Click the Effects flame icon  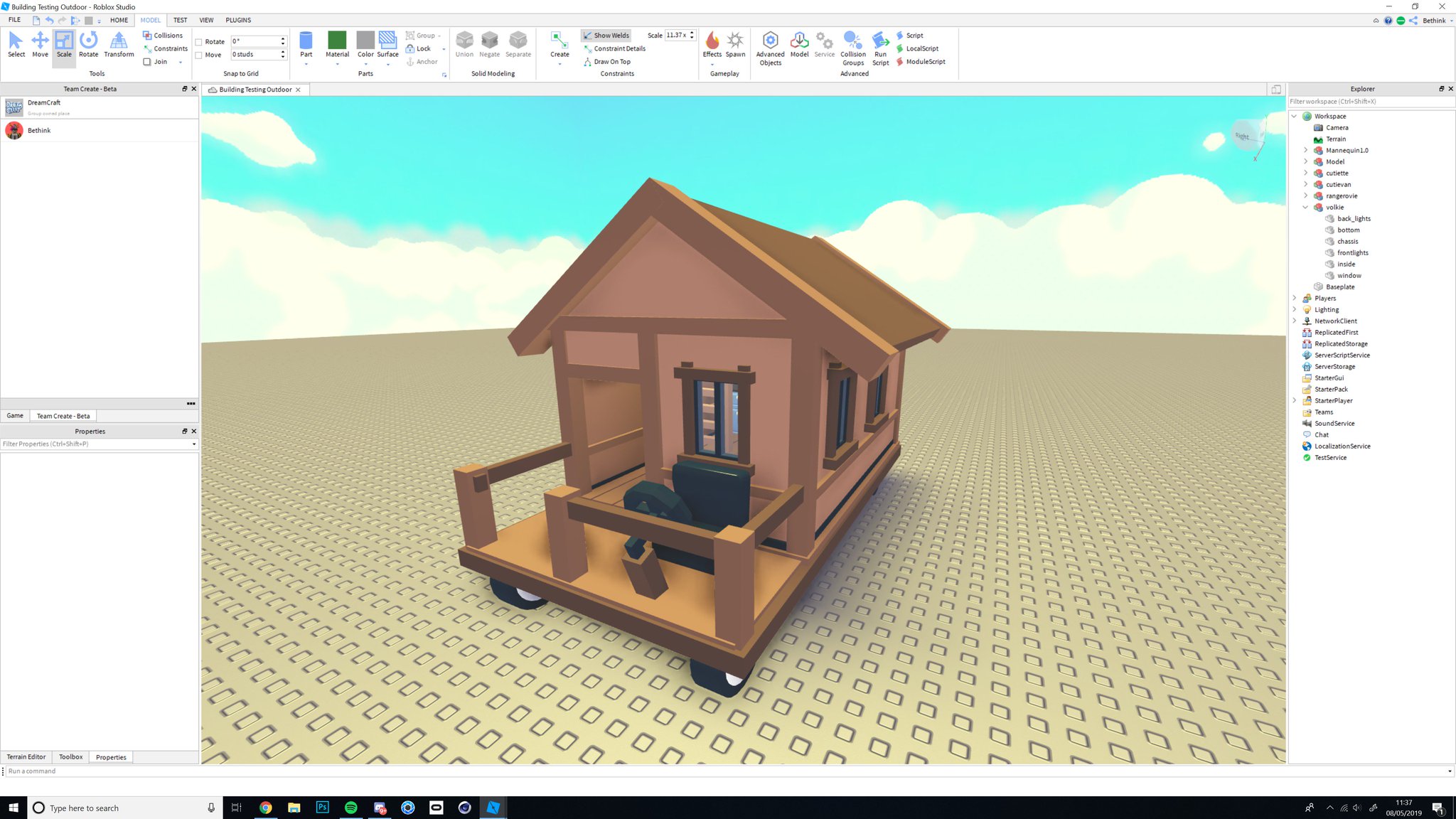click(x=712, y=43)
